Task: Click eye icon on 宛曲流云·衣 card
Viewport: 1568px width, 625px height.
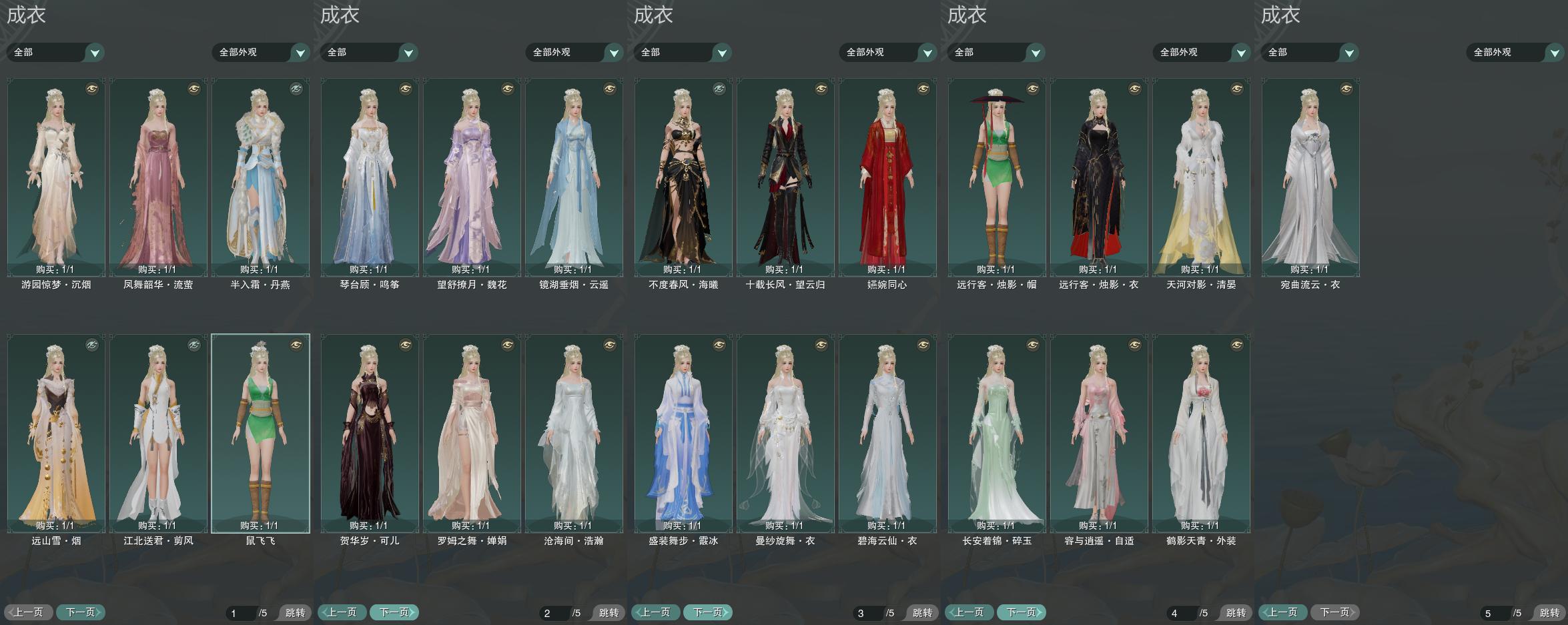Action: coord(1346,89)
